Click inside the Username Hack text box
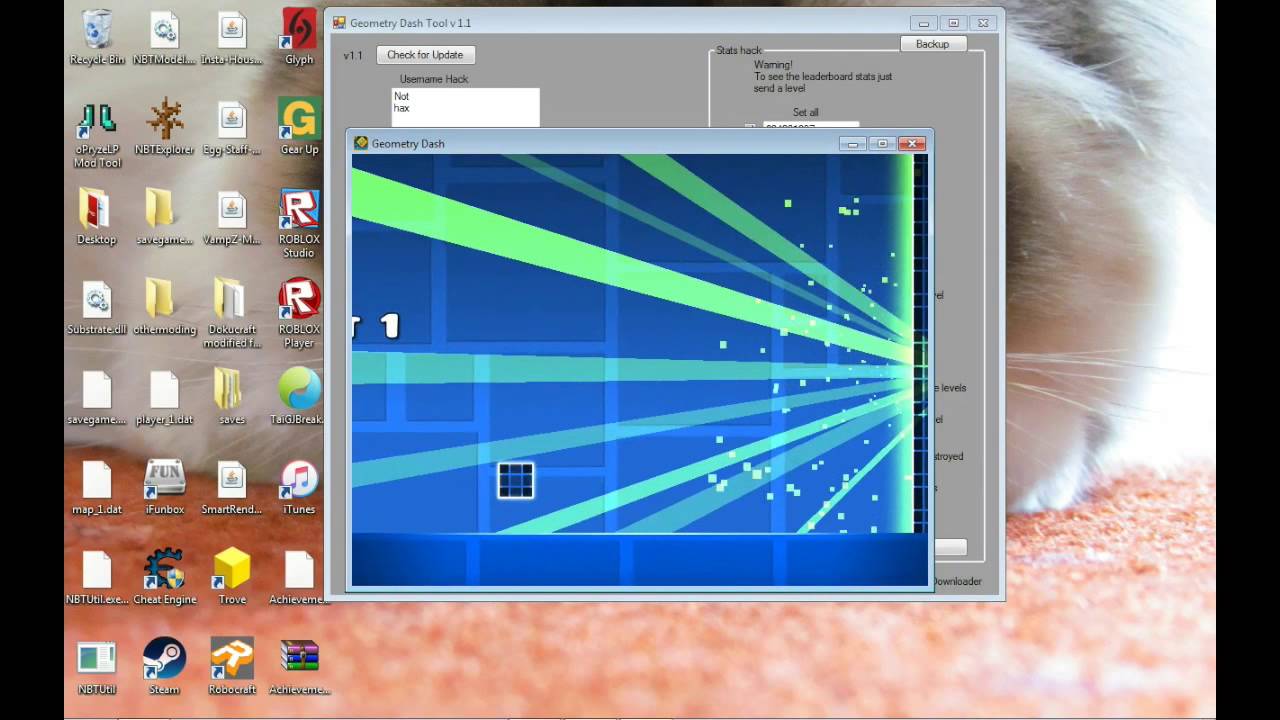 click(465, 108)
